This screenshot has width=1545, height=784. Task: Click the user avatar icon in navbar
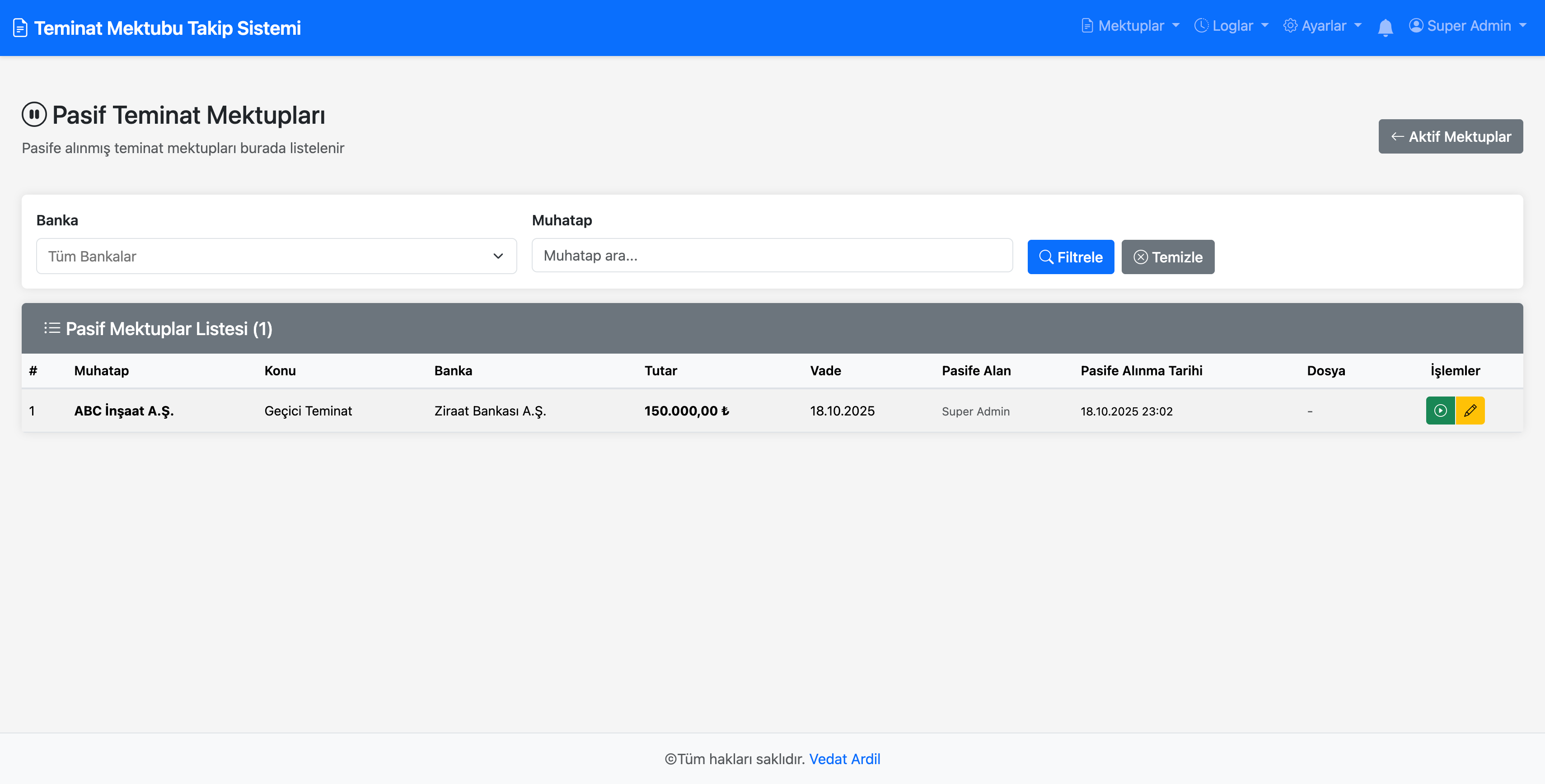(1415, 26)
